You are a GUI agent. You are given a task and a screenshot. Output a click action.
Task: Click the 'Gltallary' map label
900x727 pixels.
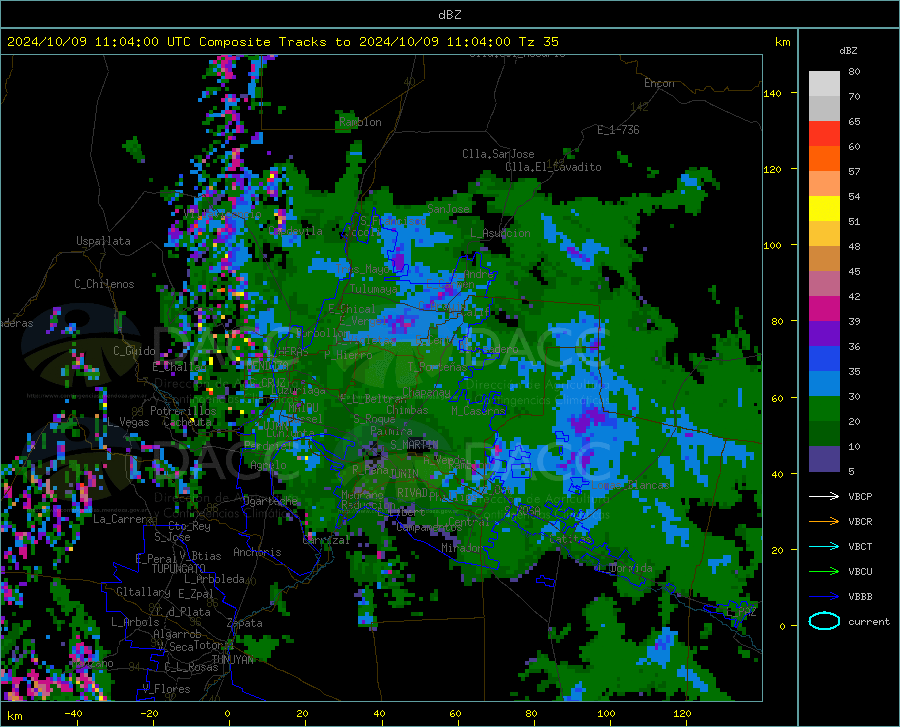click(x=143, y=592)
